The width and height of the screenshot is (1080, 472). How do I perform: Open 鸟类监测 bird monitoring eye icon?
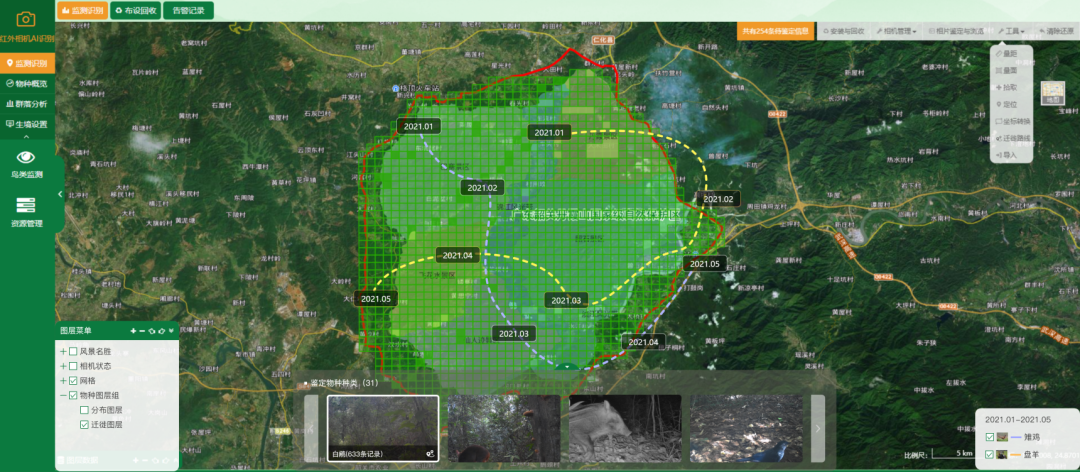(26, 157)
